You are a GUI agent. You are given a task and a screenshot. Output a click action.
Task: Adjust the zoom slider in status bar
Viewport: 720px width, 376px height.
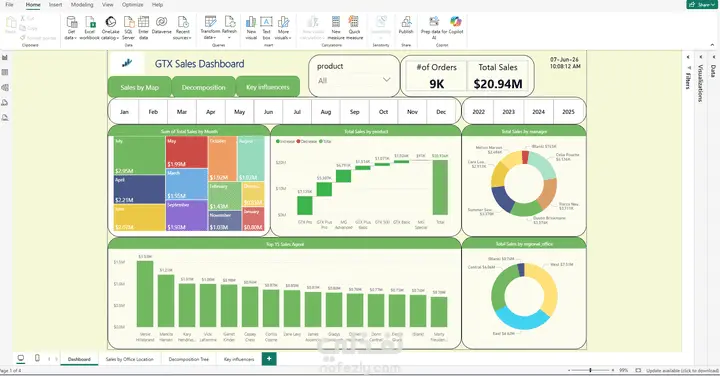pos(591,370)
